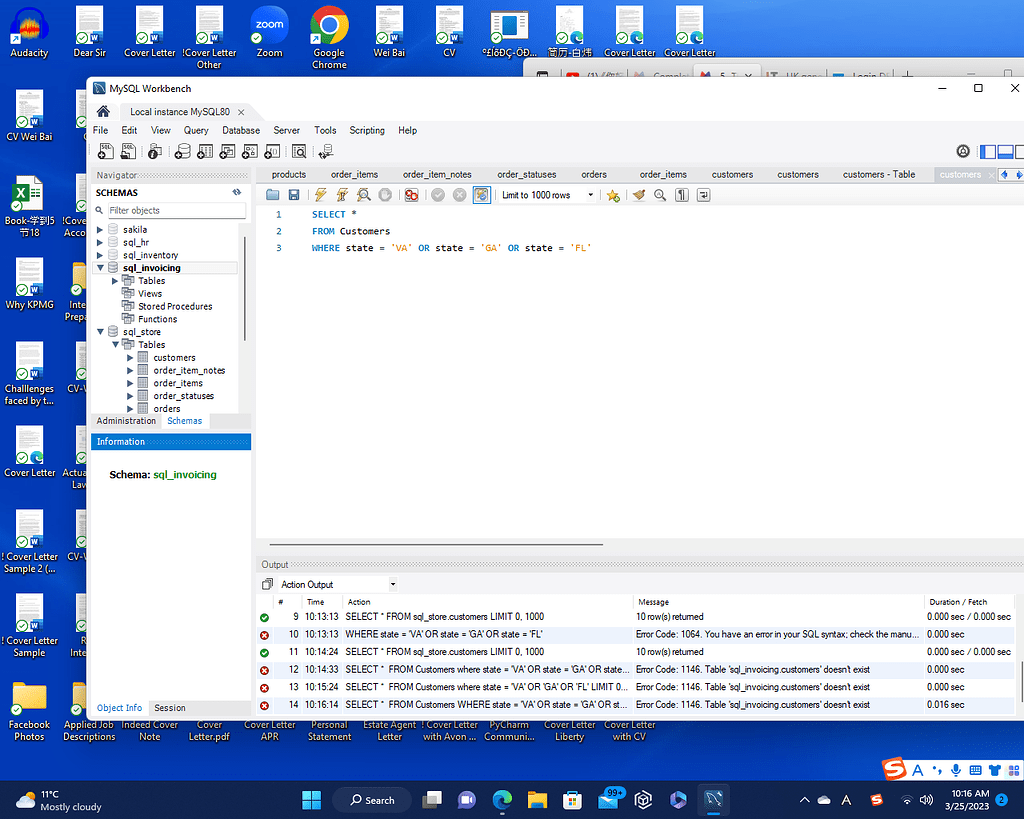1024x819 pixels.
Task: Click the Create New Table icon
Action: pyautogui.click(x=203, y=151)
